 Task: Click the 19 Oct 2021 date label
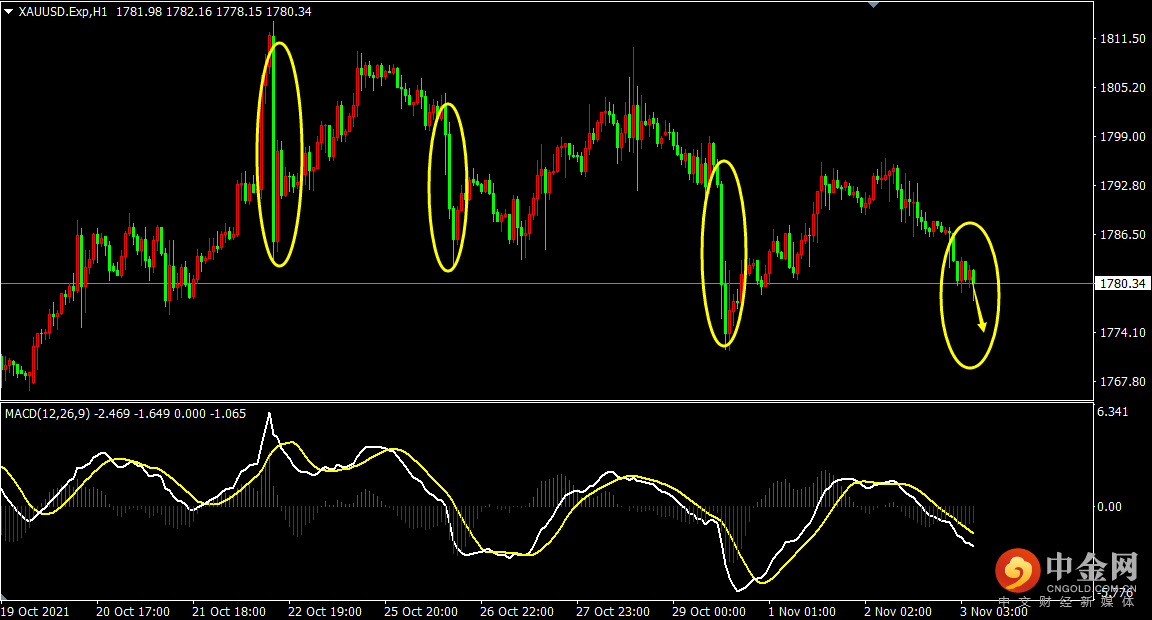pyautogui.click(x=35, y=611)
